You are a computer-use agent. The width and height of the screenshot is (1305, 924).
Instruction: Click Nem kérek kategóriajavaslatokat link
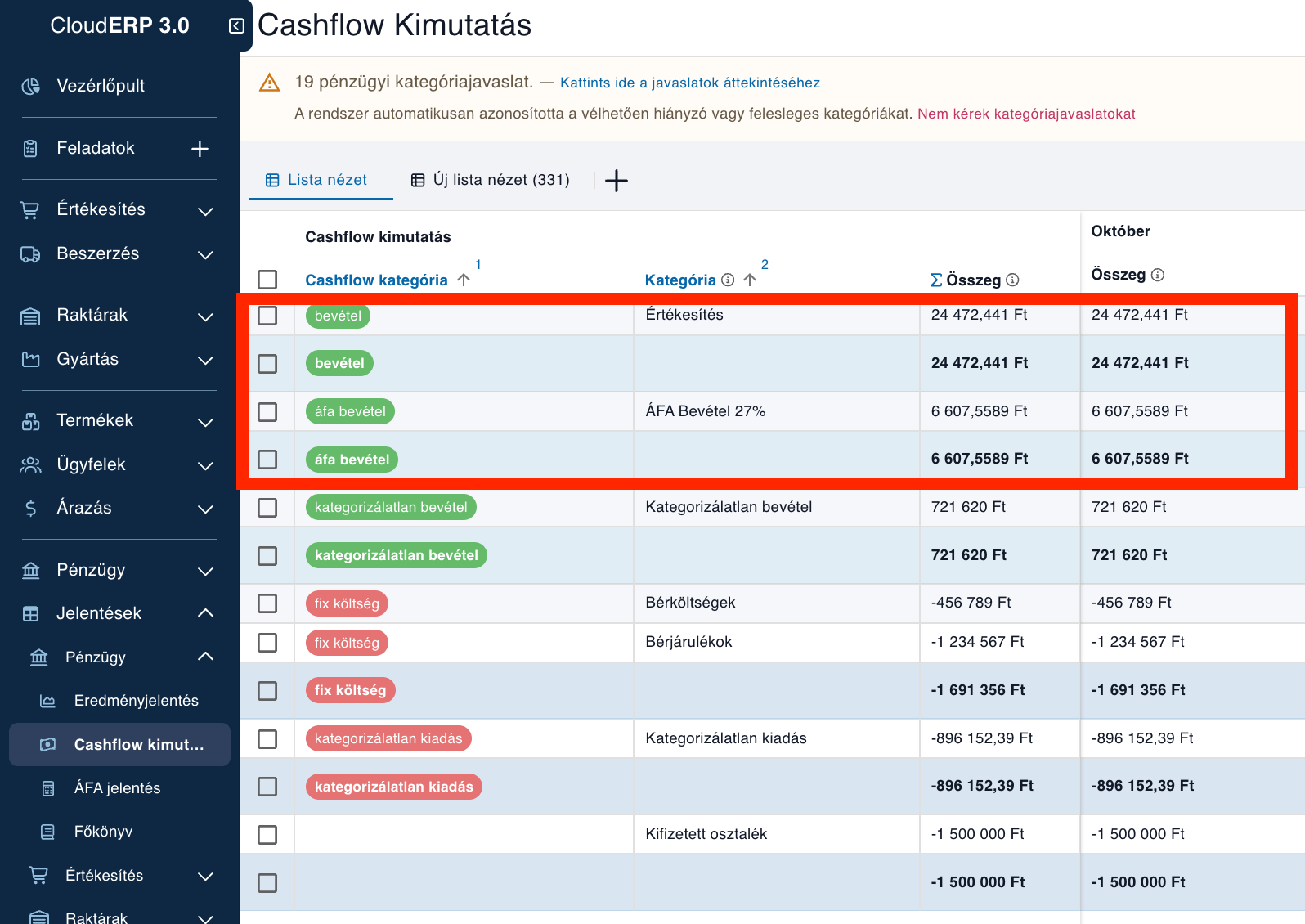pos(1026,114)
